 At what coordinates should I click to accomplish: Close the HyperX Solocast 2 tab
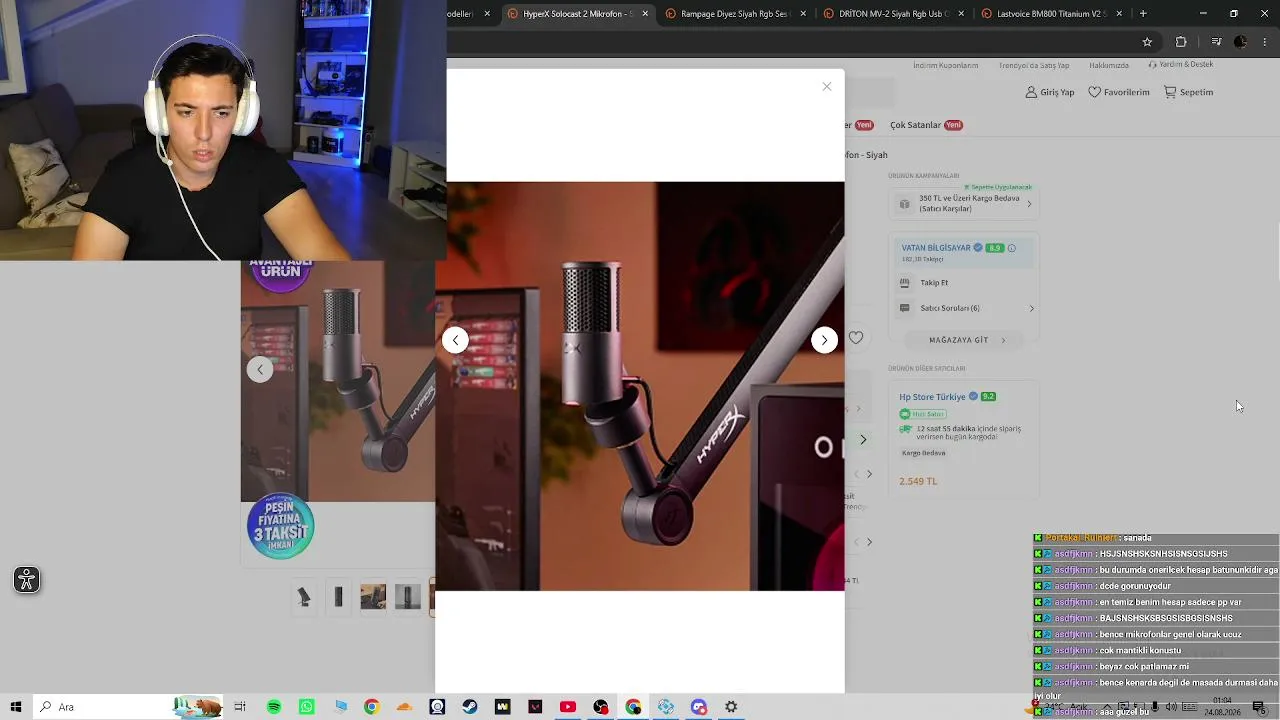coord(645,14)
